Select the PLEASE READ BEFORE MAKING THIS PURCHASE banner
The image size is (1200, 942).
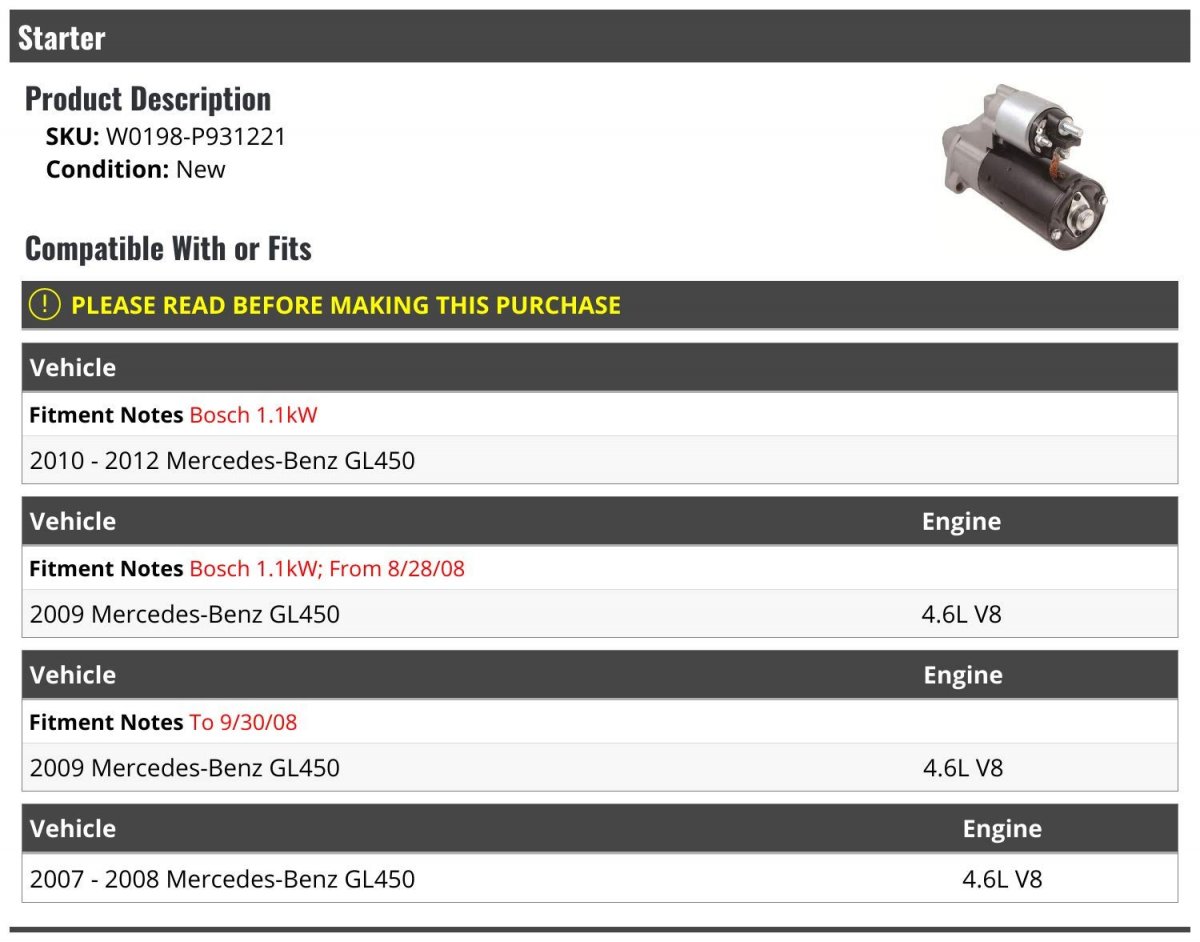(x=600, y=305)
